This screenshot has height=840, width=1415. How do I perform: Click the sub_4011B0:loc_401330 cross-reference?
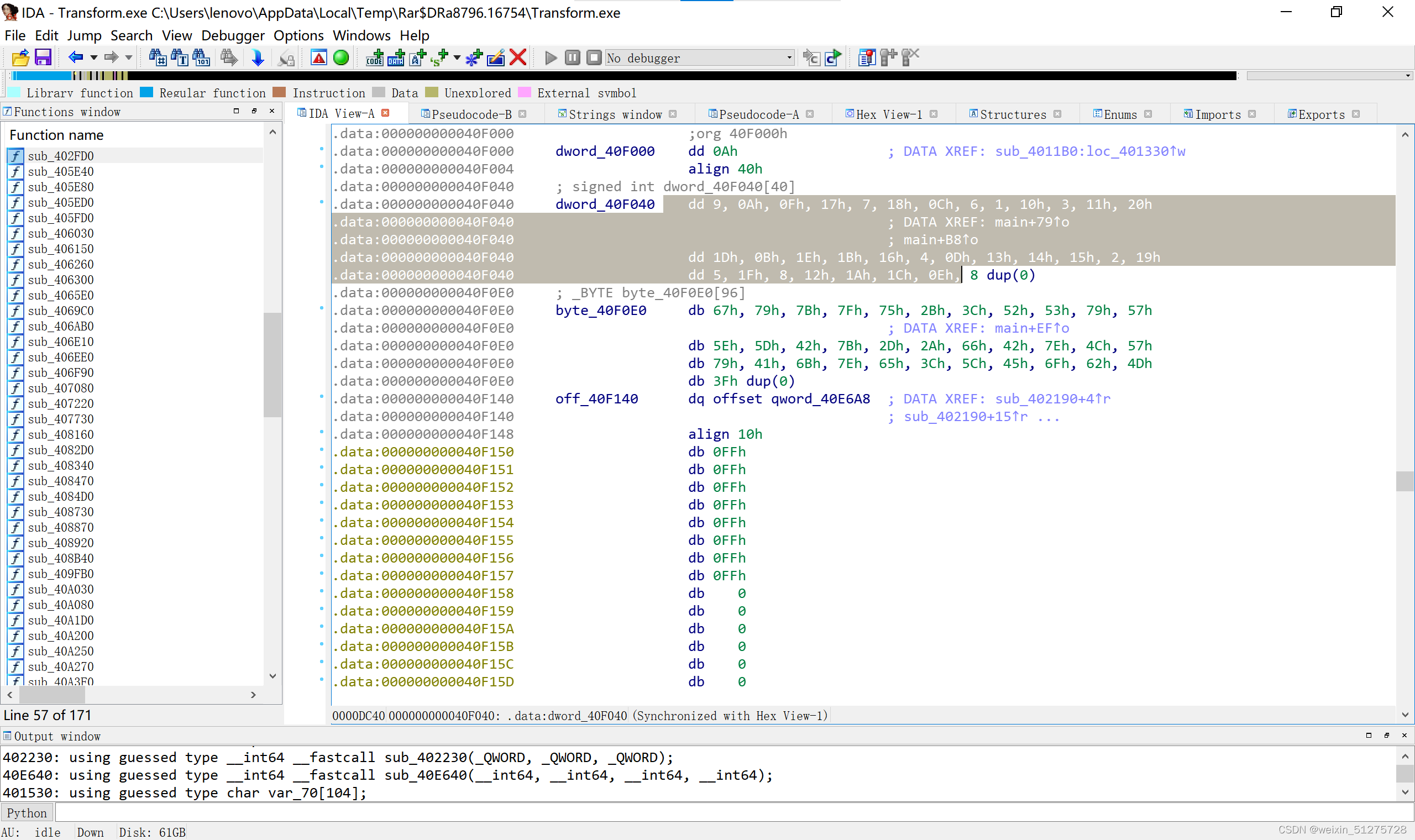1089,152
